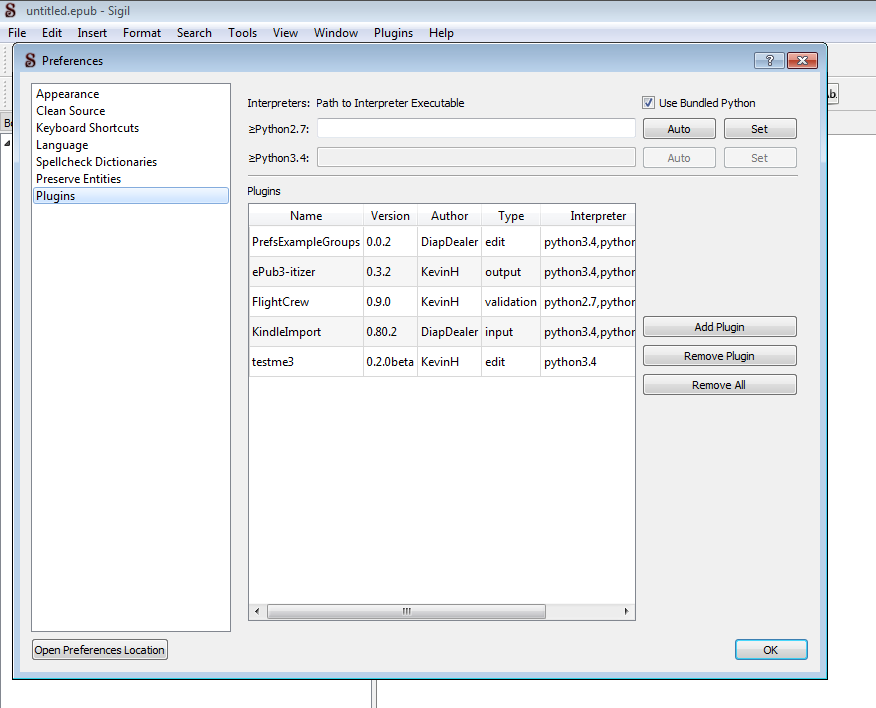Open the File menu
The width and height of the screenshot is (876, 708).
tap(17, 33)
